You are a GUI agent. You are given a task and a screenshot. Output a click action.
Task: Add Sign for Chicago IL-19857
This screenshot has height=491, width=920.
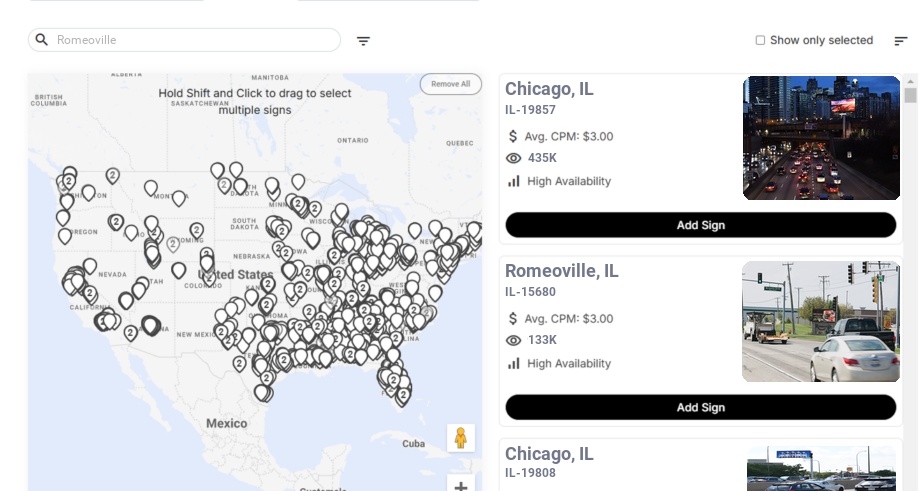click(x=701, y=225)
